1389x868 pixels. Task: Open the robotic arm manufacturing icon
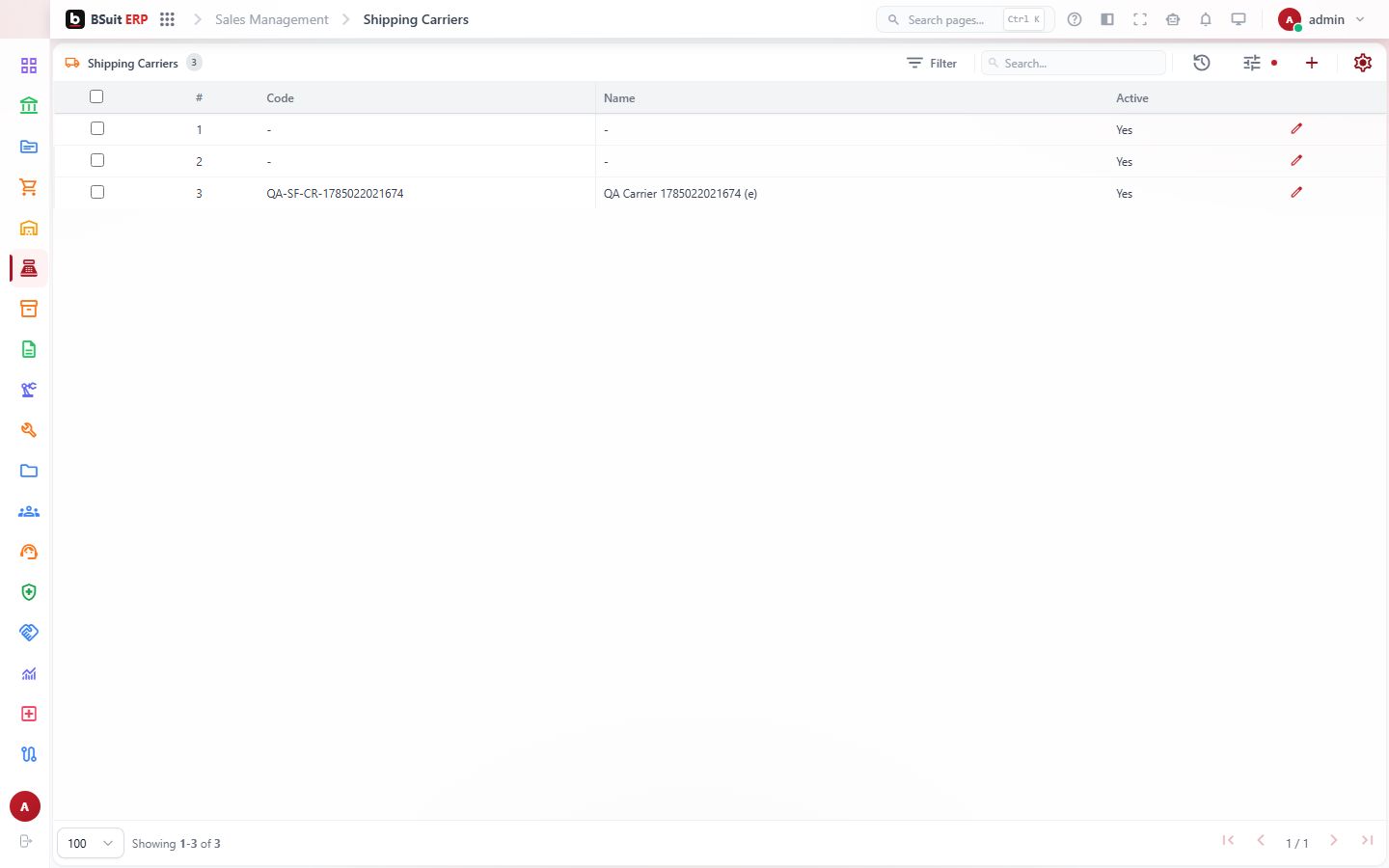(x=29, y=390)
